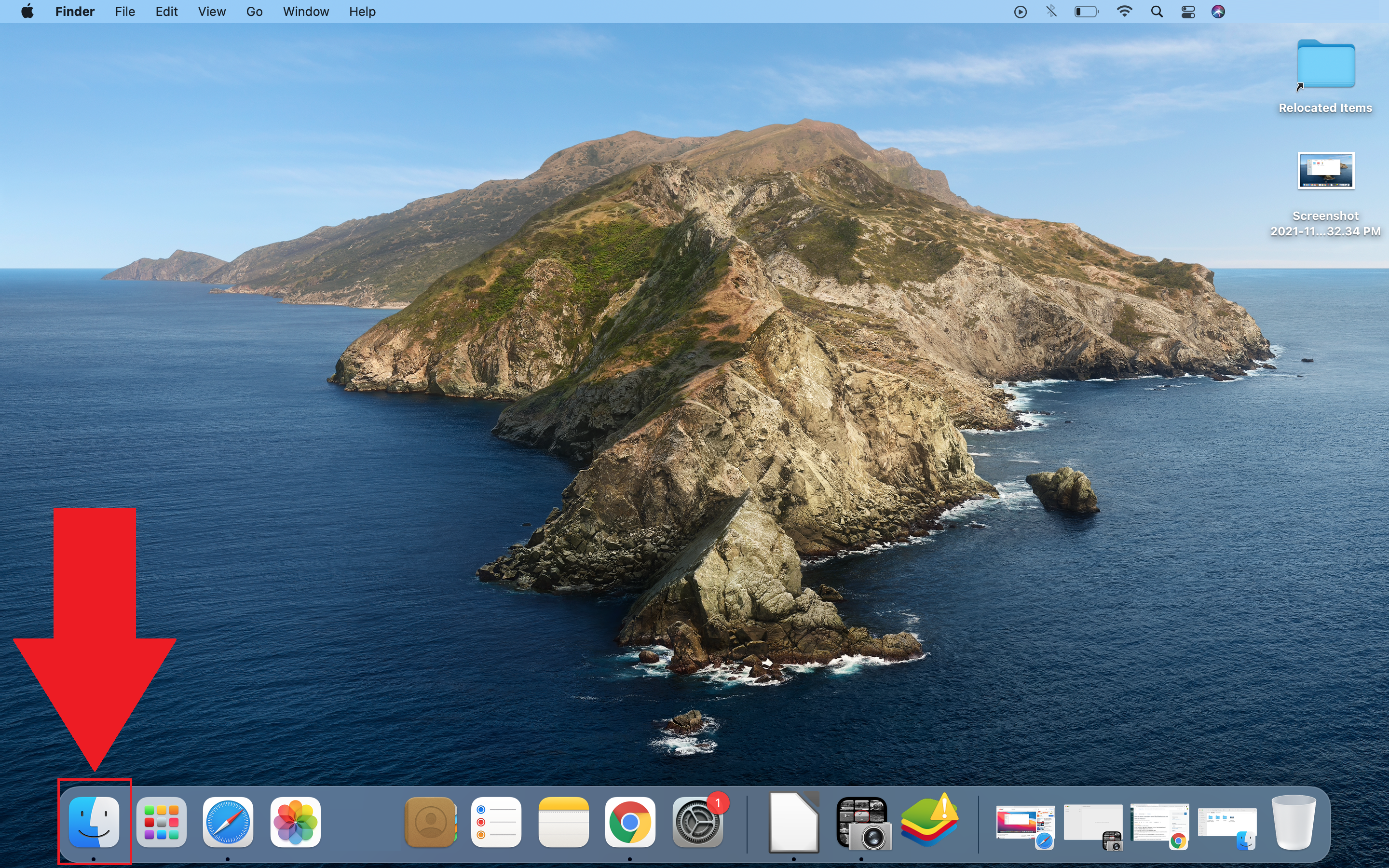Launch Safari from the Dock
The image size is (1389, 868).
coord(229,822)
